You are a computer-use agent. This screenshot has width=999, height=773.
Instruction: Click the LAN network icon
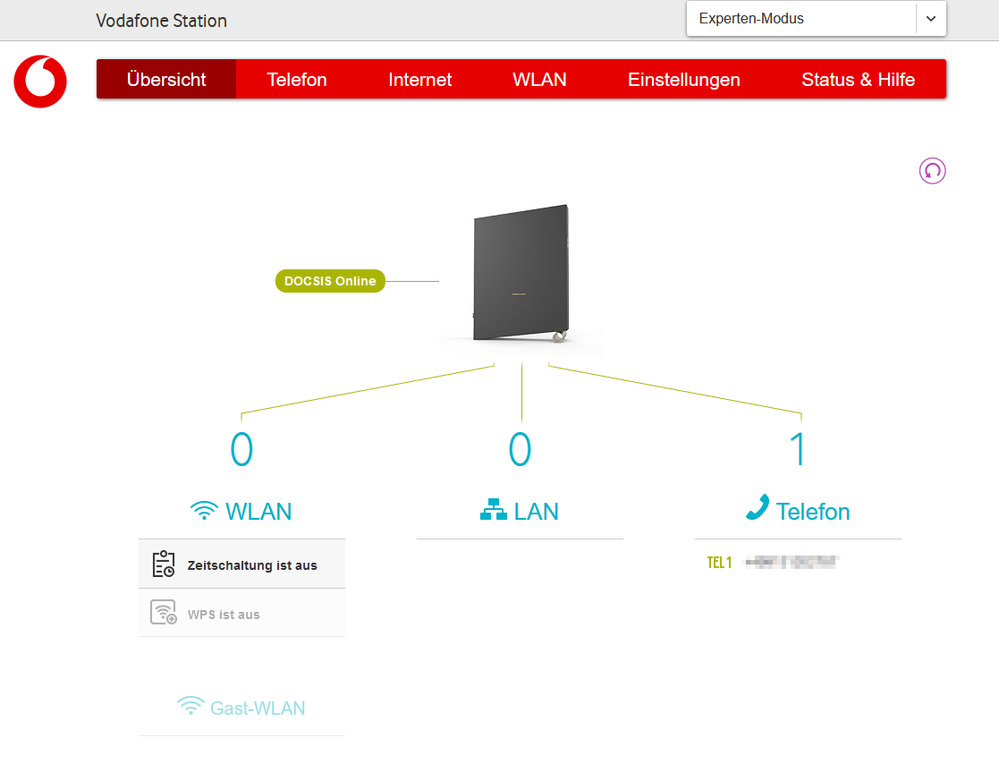[x=493, y=510]
